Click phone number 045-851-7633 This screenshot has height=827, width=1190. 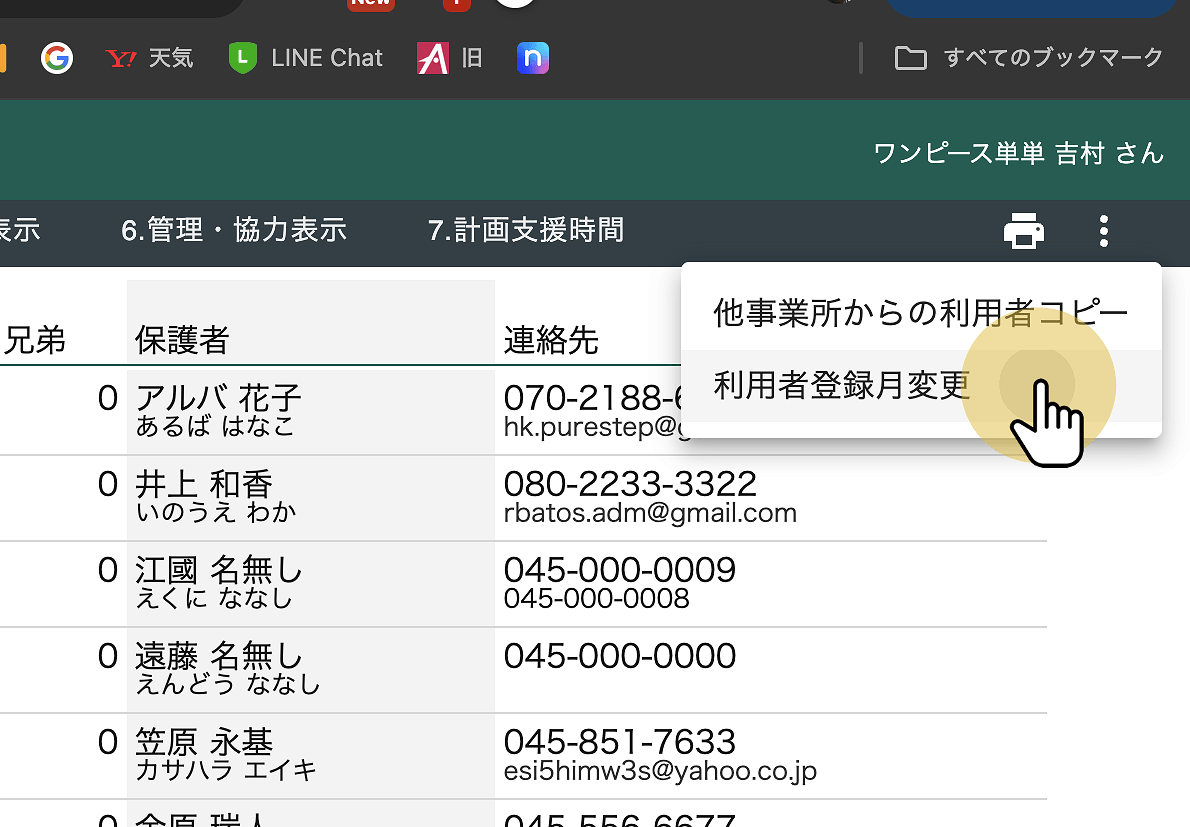[619, 742]
